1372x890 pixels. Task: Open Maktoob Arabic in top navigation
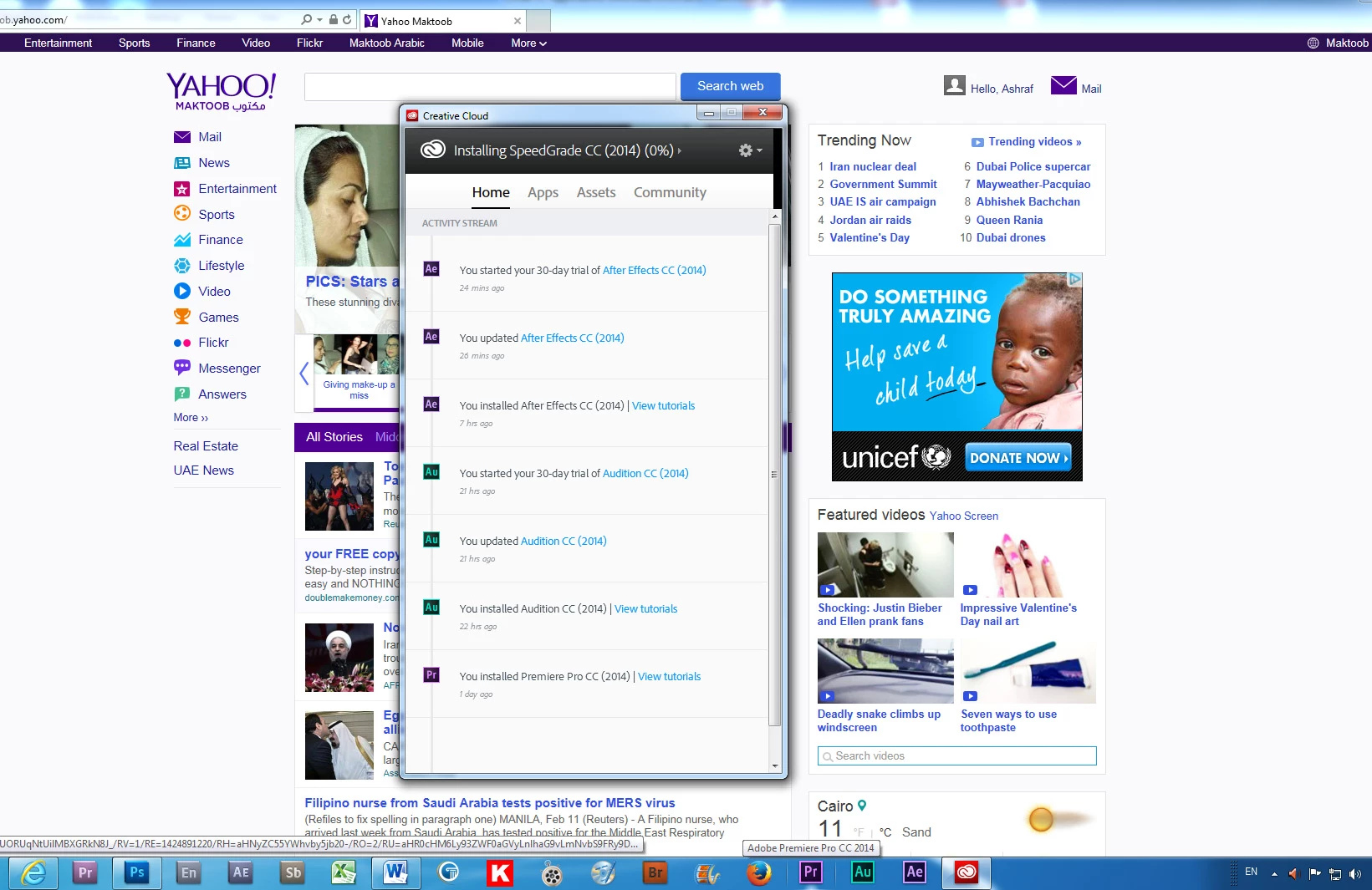[x=387, y=43]
